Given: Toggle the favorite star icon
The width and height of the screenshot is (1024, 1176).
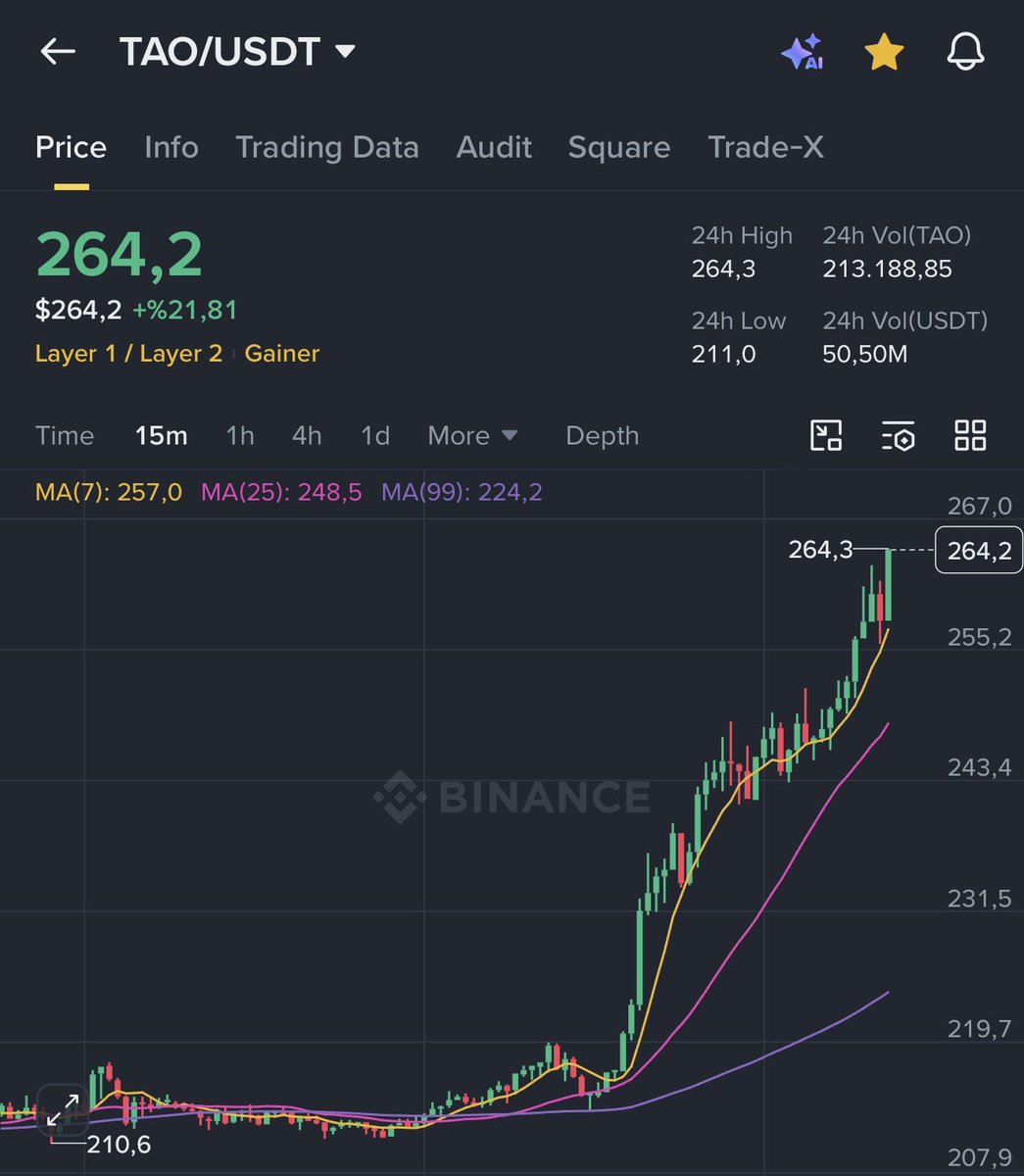Looking at the screenshot, I should click(884, 52).
